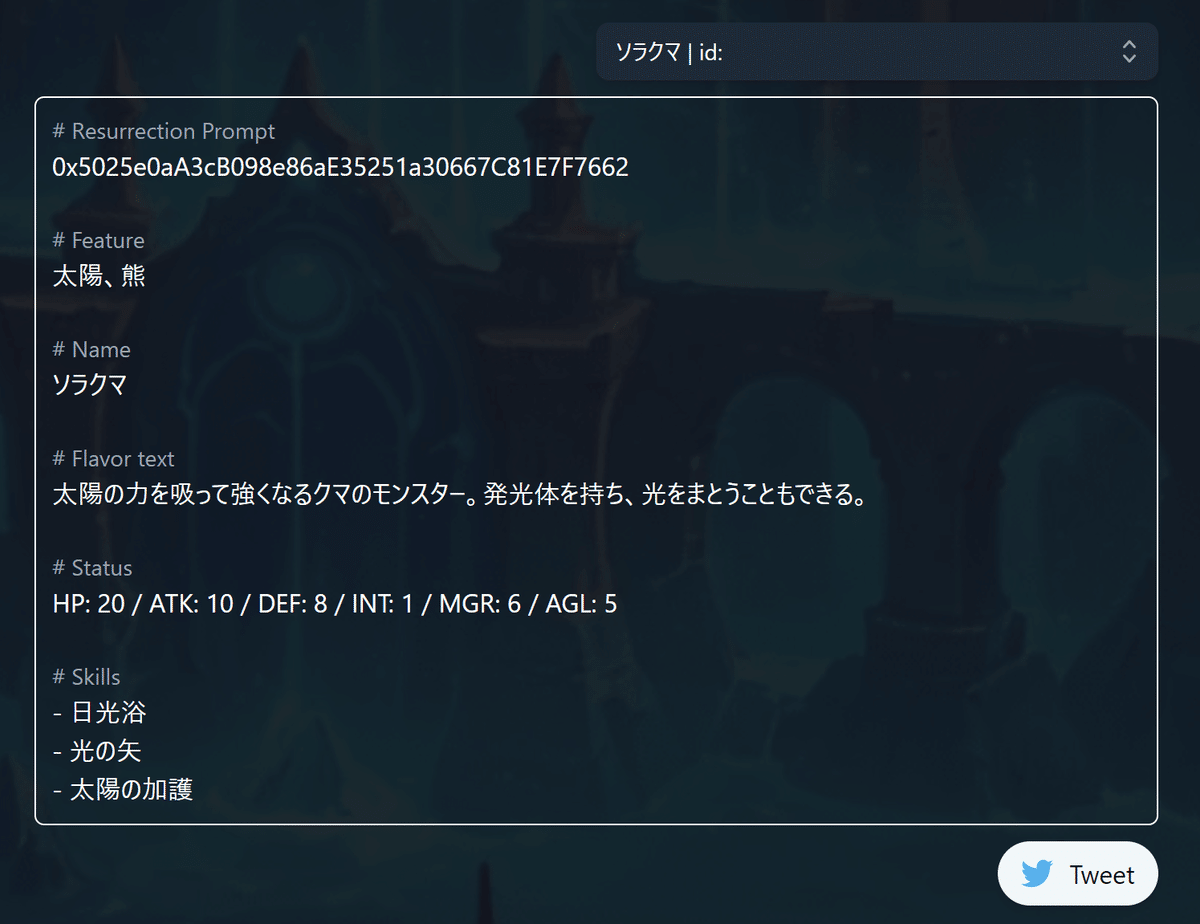Click the 光の矢 skill entry
The image size is (1200, 924).
pos(97,751)
